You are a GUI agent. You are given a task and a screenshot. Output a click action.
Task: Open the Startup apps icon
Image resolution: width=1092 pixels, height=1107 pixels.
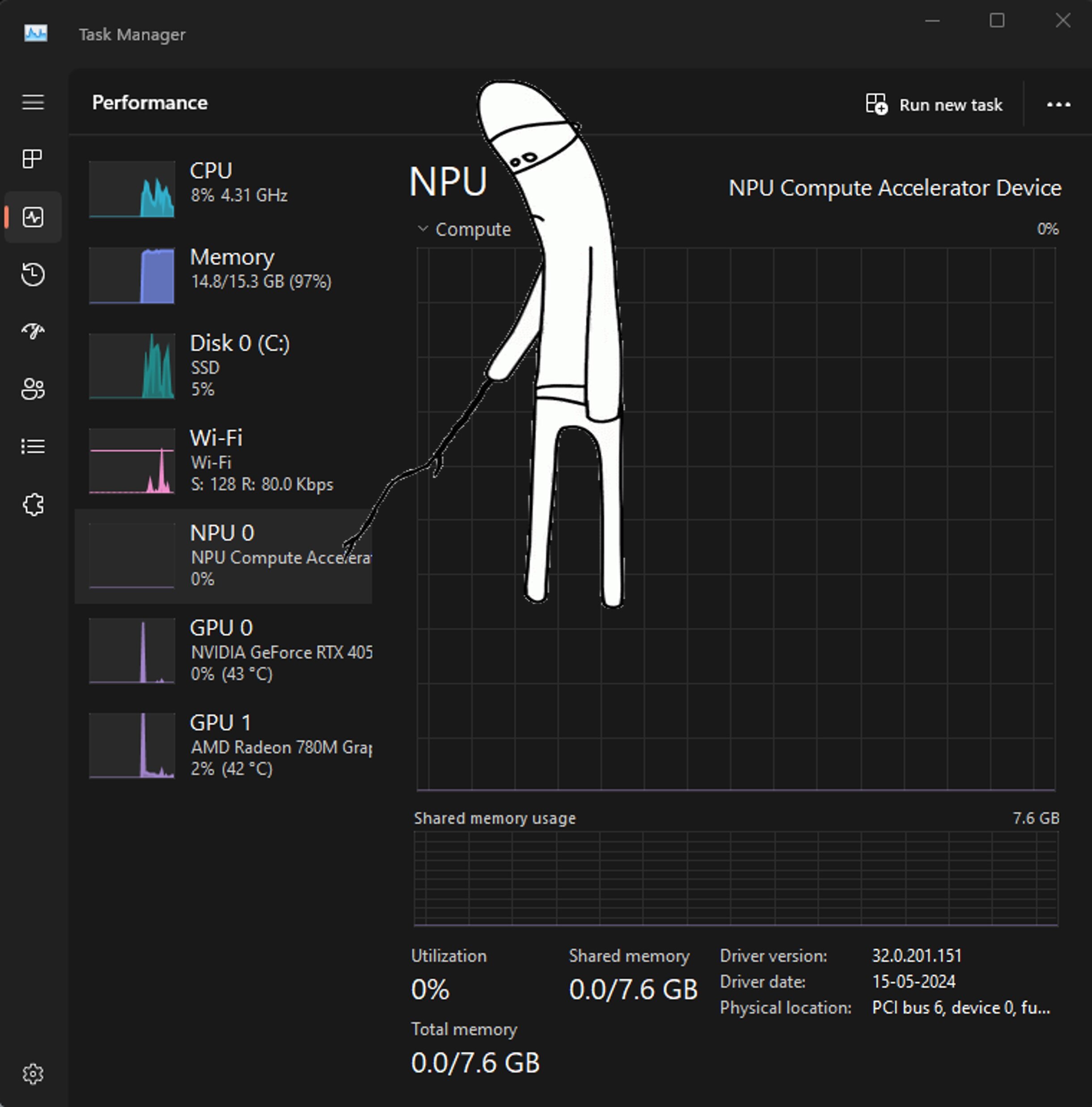pyautogui.click(x=33, y=331)
